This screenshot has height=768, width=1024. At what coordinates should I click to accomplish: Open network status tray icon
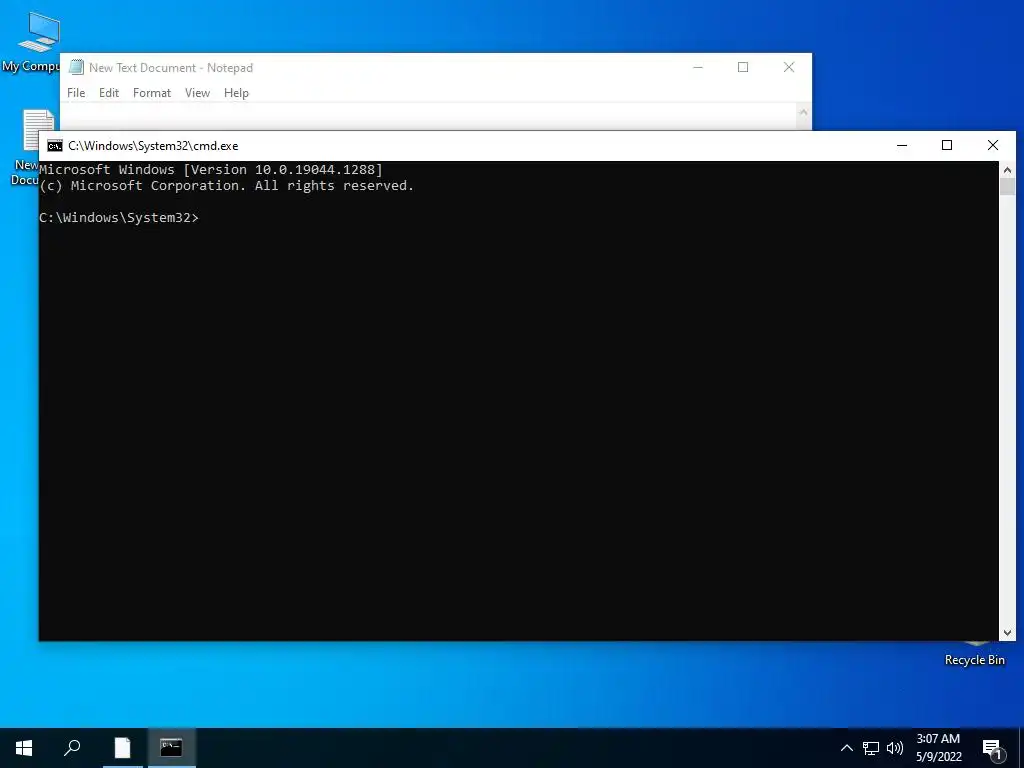(871, 748)
